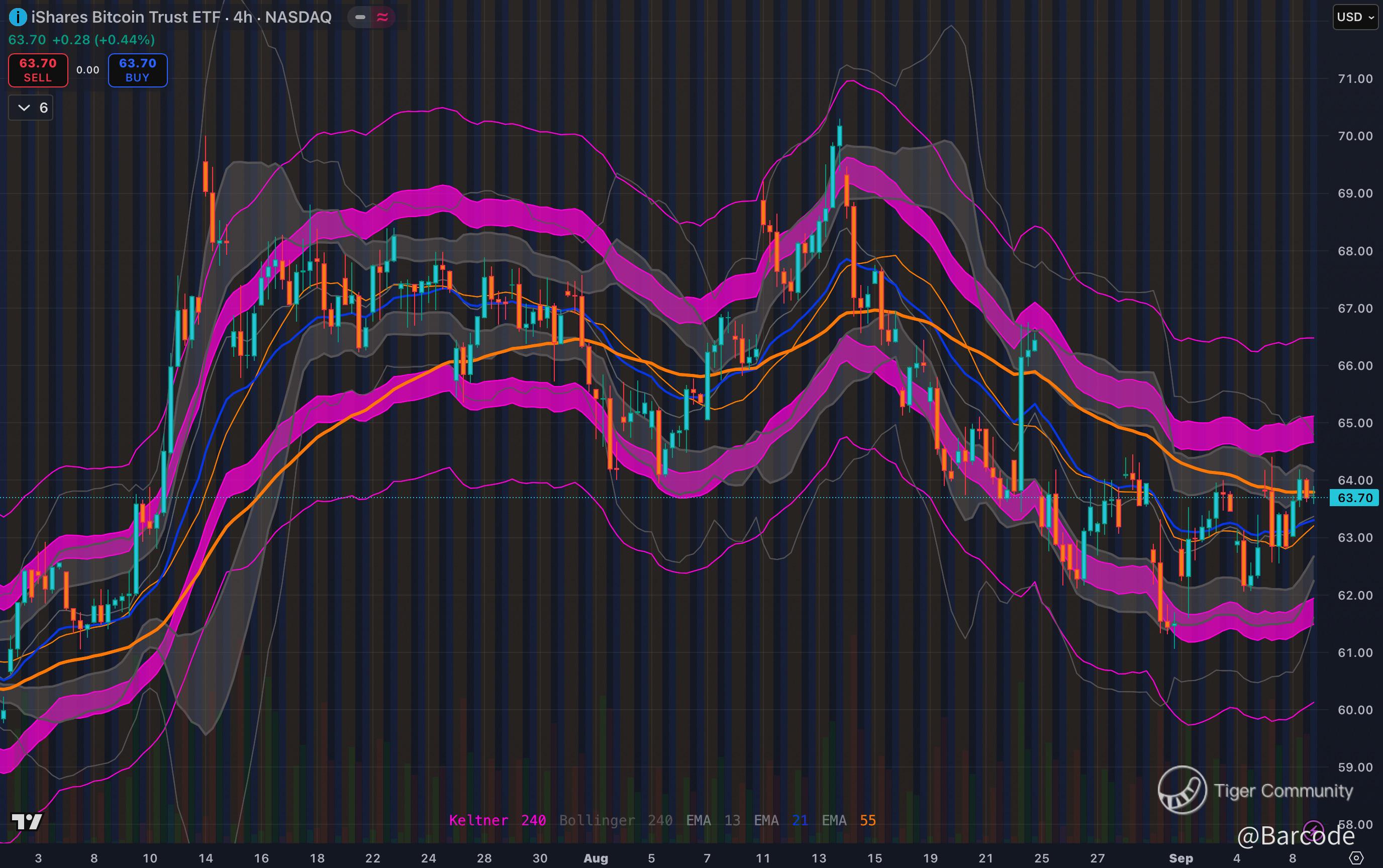
Task: Select the EMA 55 indicator label
Action: pos(849,820)
